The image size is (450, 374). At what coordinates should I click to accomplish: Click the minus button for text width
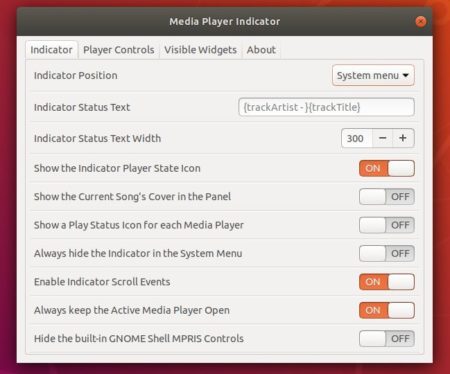(x=383, y=138)
